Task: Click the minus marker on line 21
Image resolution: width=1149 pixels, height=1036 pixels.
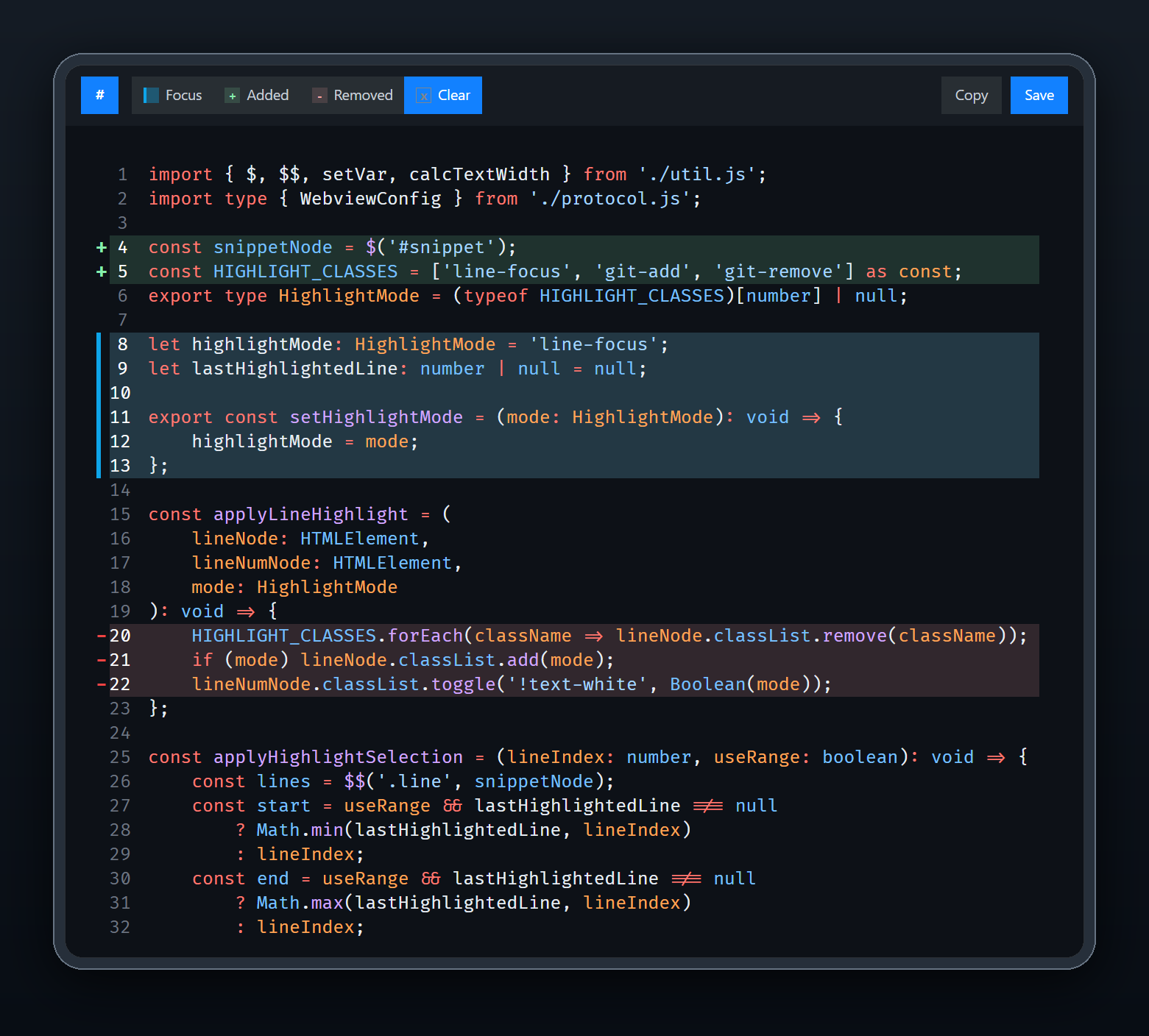Action: click(102, 660)
